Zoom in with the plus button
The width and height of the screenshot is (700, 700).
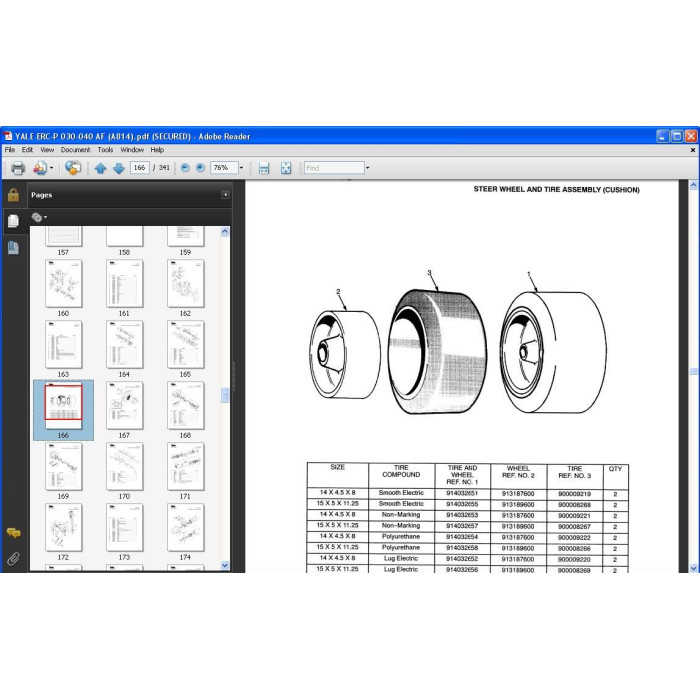pos(200,168)
